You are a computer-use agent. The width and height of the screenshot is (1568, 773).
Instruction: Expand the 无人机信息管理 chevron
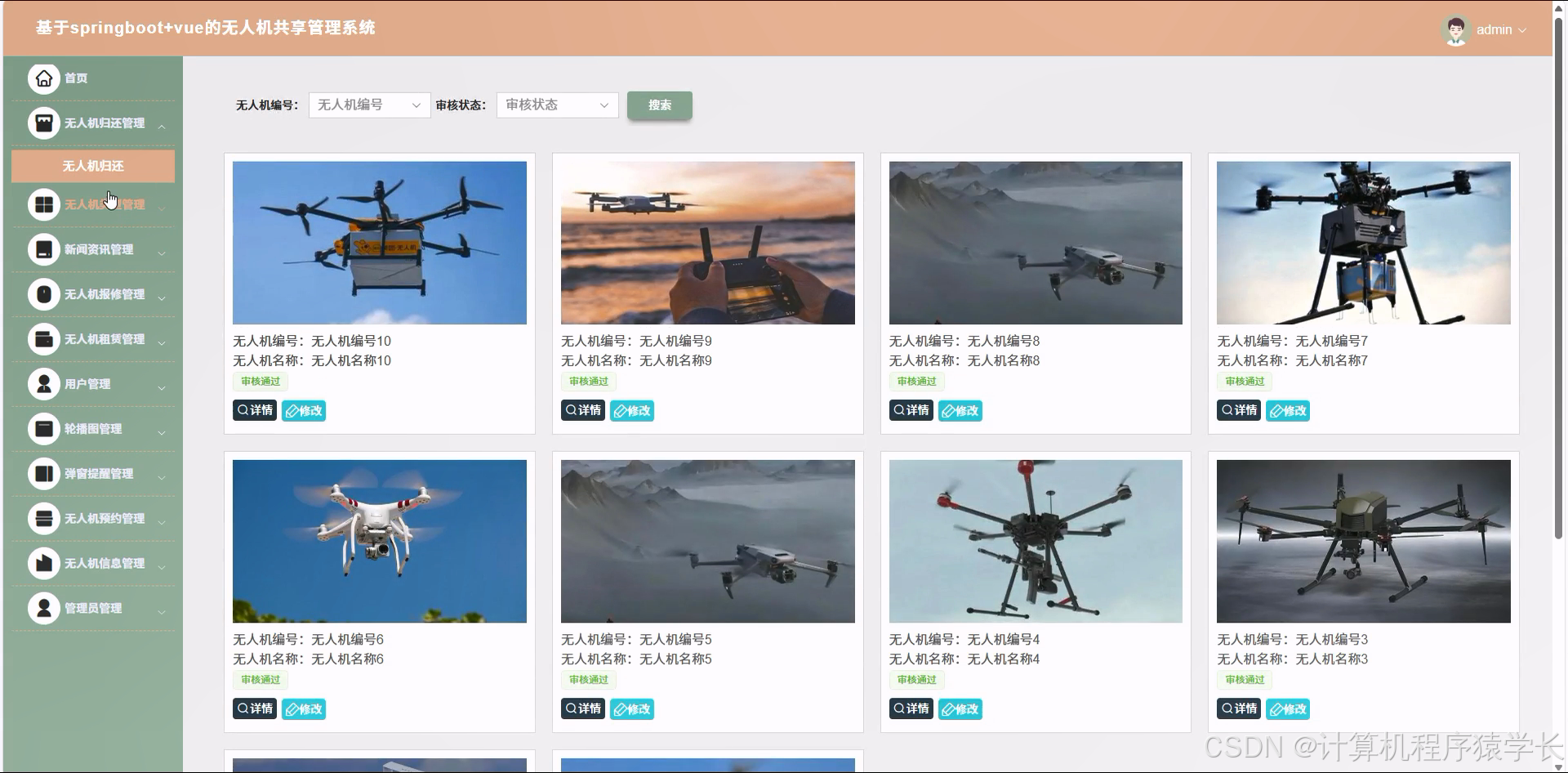(162, 566)
